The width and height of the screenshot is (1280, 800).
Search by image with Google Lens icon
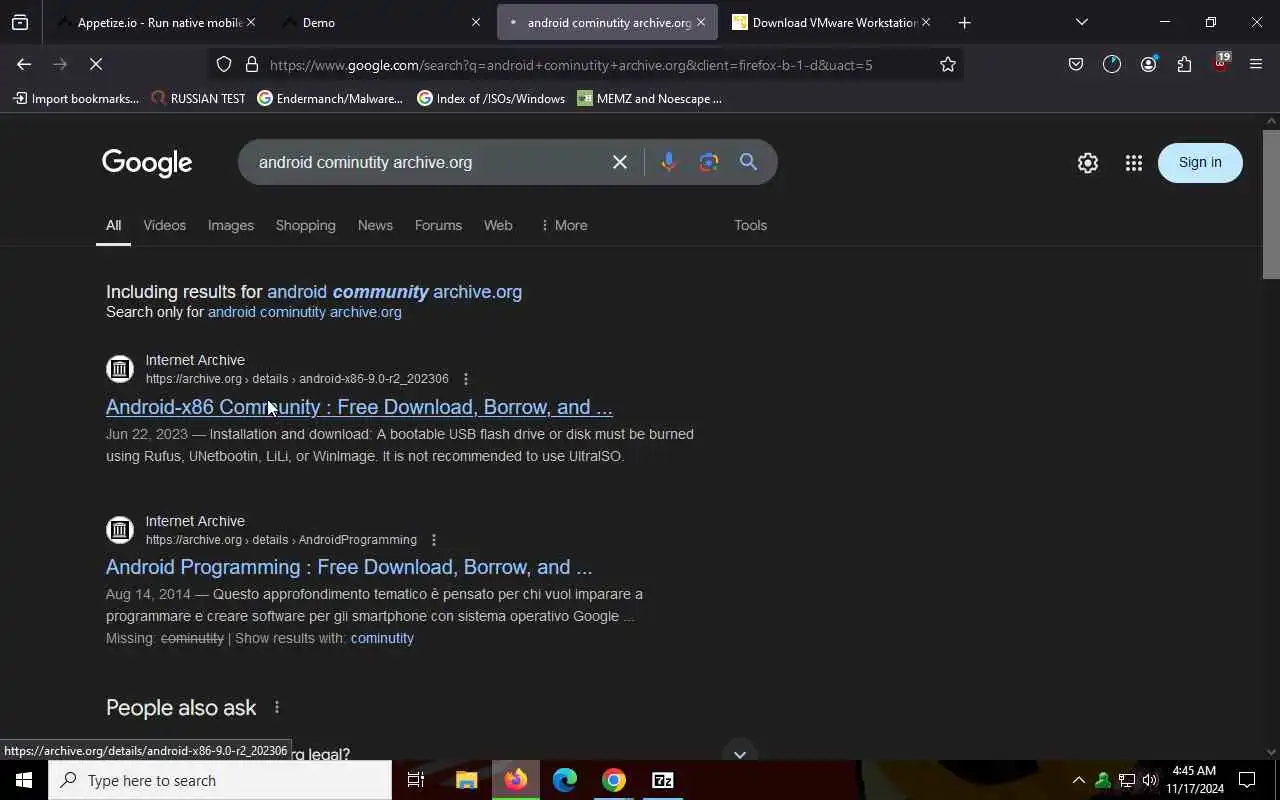click(x=709, y=162)
